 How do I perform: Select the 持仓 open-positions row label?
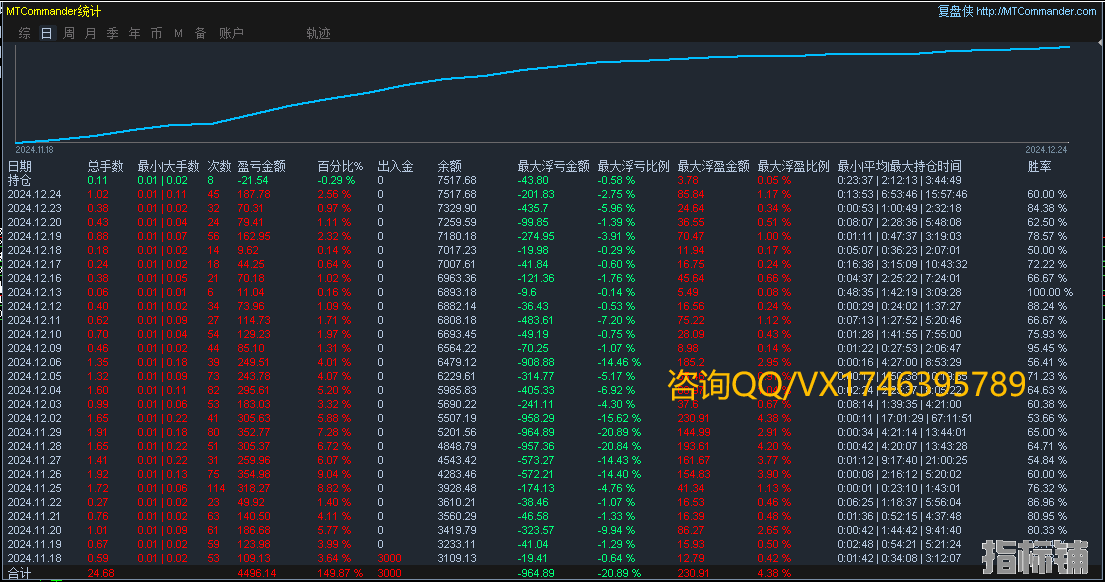coord(20,180)
